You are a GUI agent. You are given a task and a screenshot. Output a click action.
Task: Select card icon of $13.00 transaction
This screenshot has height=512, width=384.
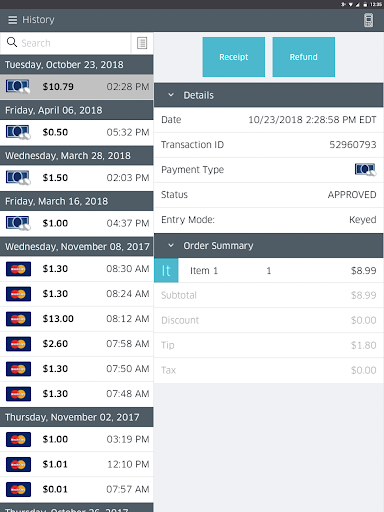[18, 319]
